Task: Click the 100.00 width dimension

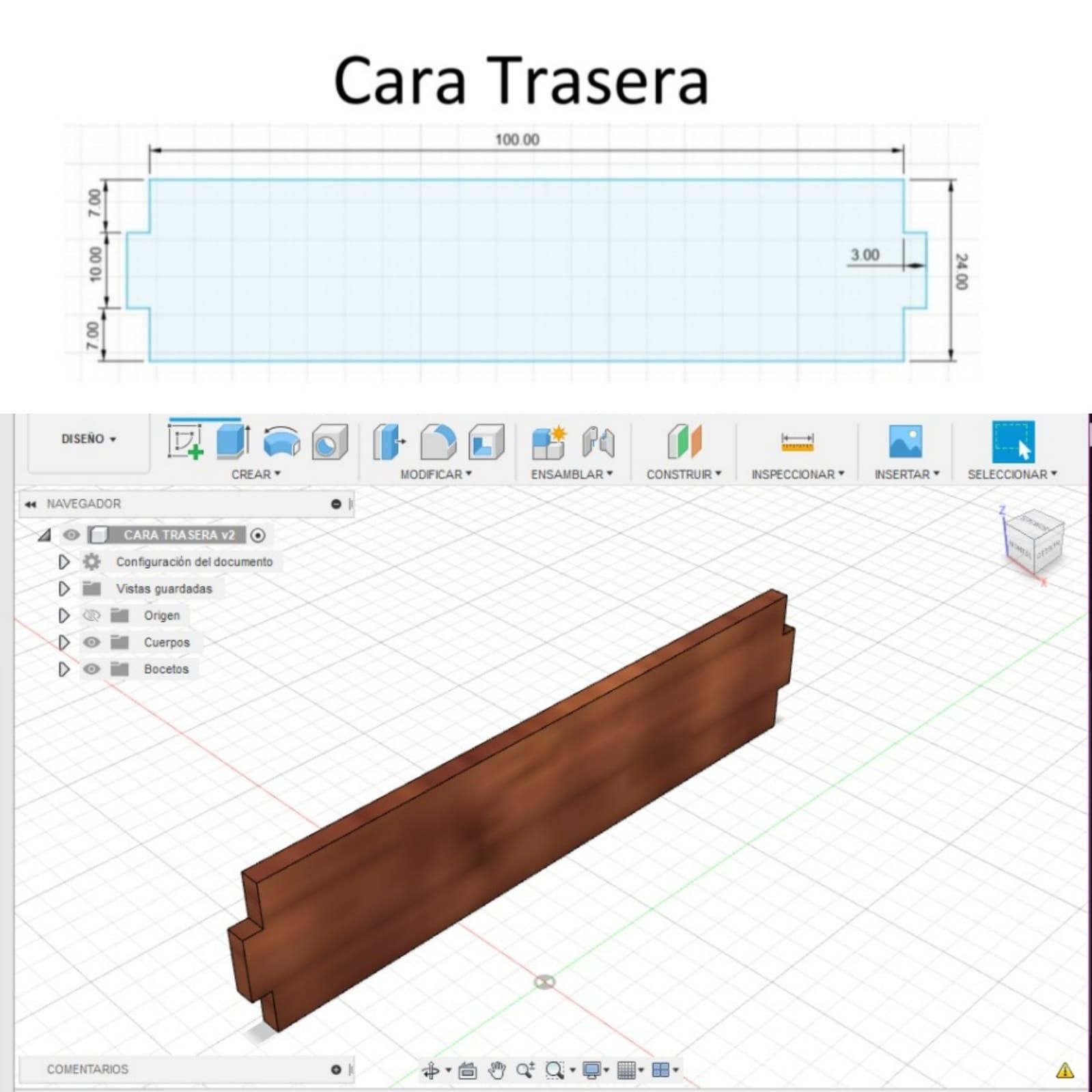Action: point(517,139)
